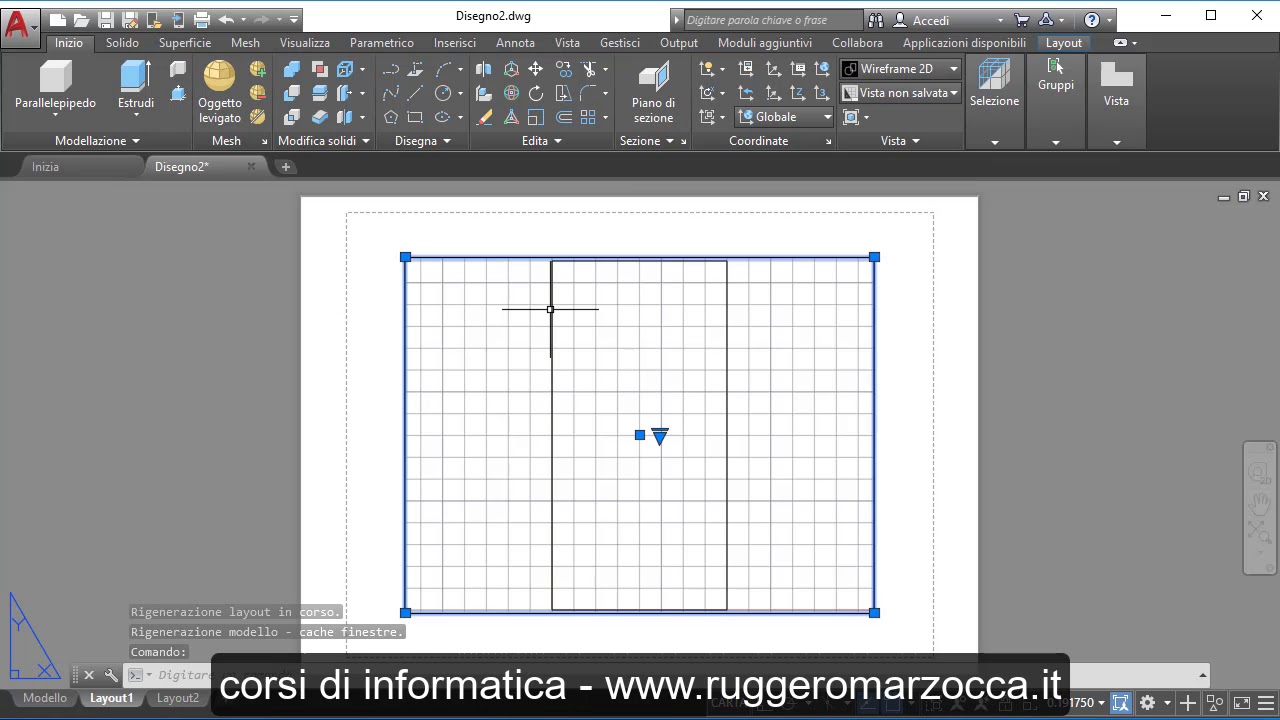Toggle the viewport maximize button in status bar

pos(1121,703)
